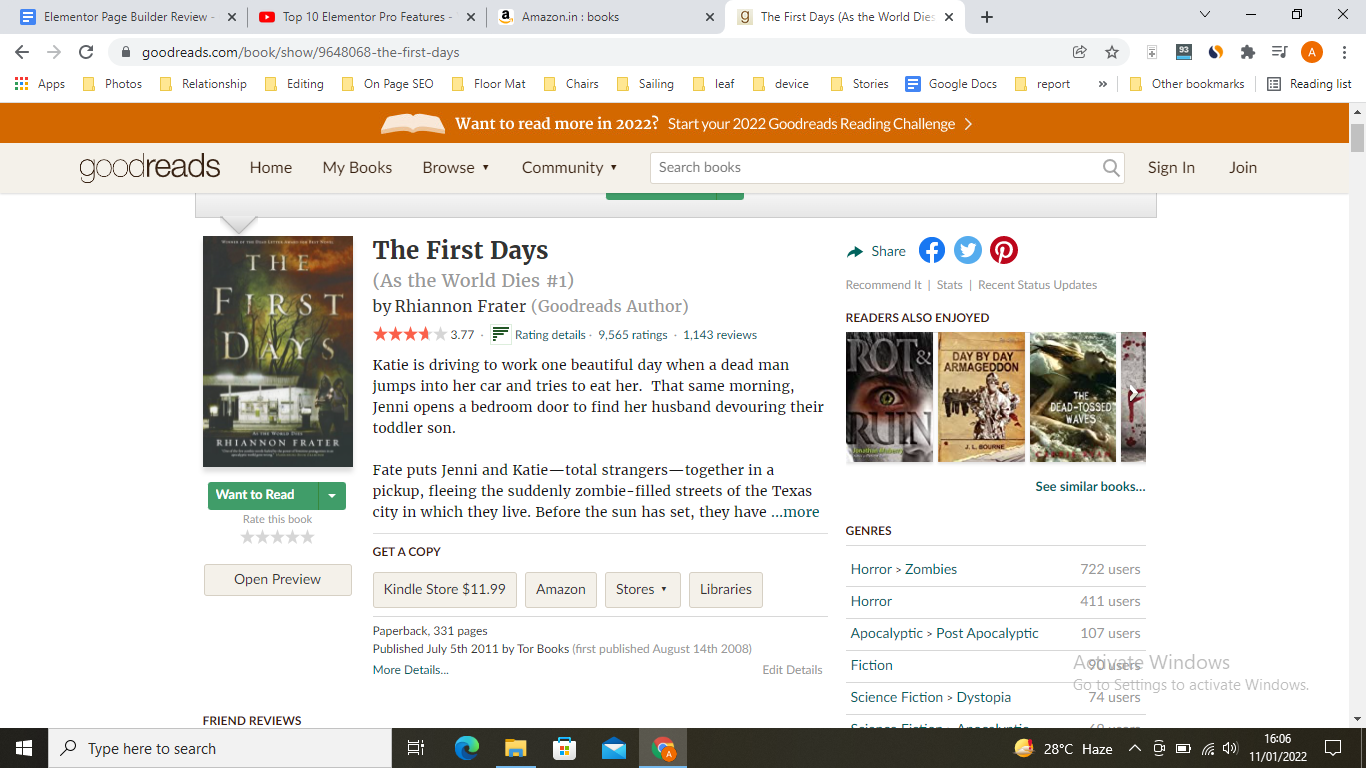The image size is (1366, 768).
Task: Open Task View on the taskbar
Action: (x=416, y=748)
